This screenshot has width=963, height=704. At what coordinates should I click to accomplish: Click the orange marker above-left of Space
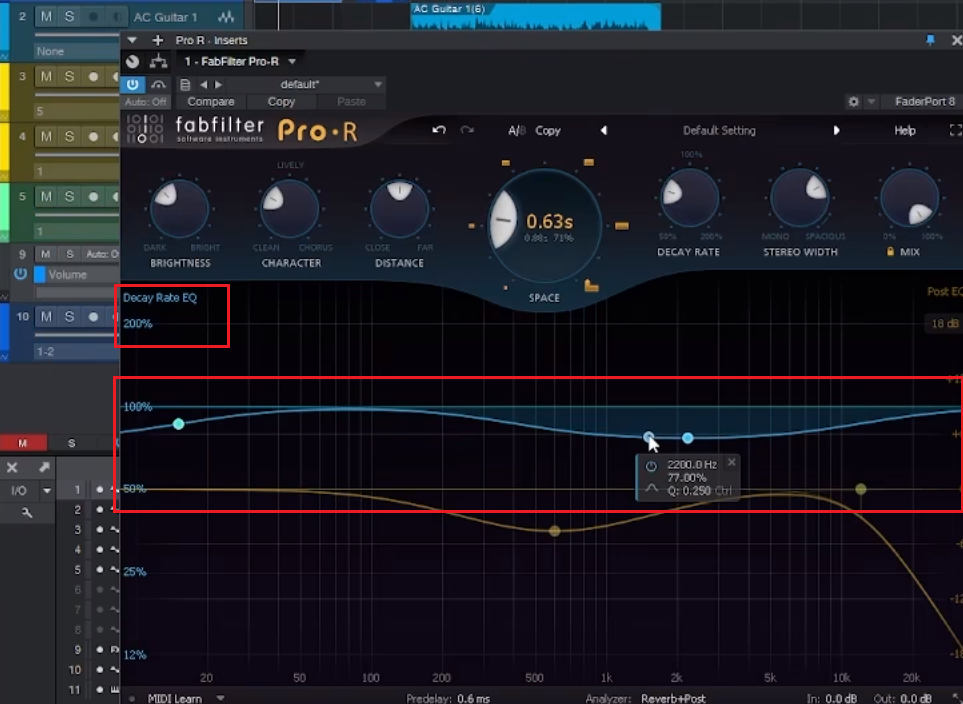pos(505,163)
